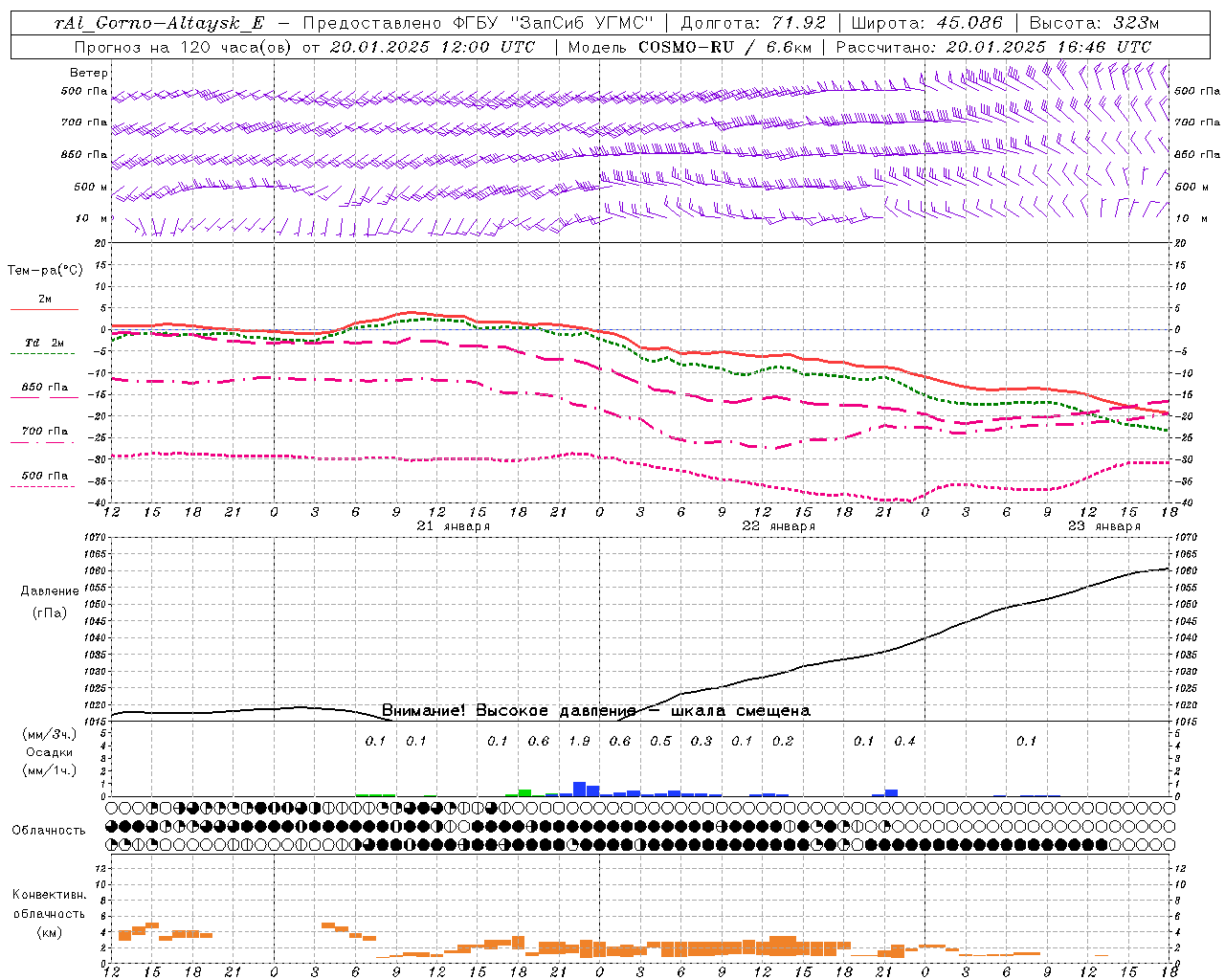Image resolution: width=1225 pixels, height=980 pixels.
Task: Select the '(мм/3ч.)' precipitation unit label
Action: [50, 734]
